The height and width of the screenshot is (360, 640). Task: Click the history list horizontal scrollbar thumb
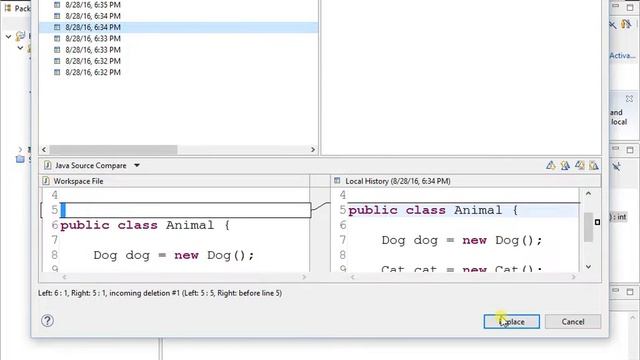click(x=113, y=149)
